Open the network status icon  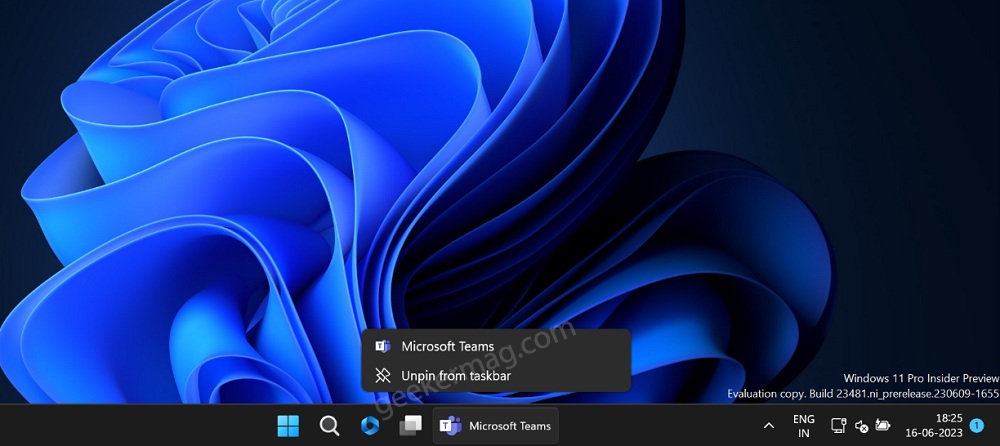click(838, 426)
